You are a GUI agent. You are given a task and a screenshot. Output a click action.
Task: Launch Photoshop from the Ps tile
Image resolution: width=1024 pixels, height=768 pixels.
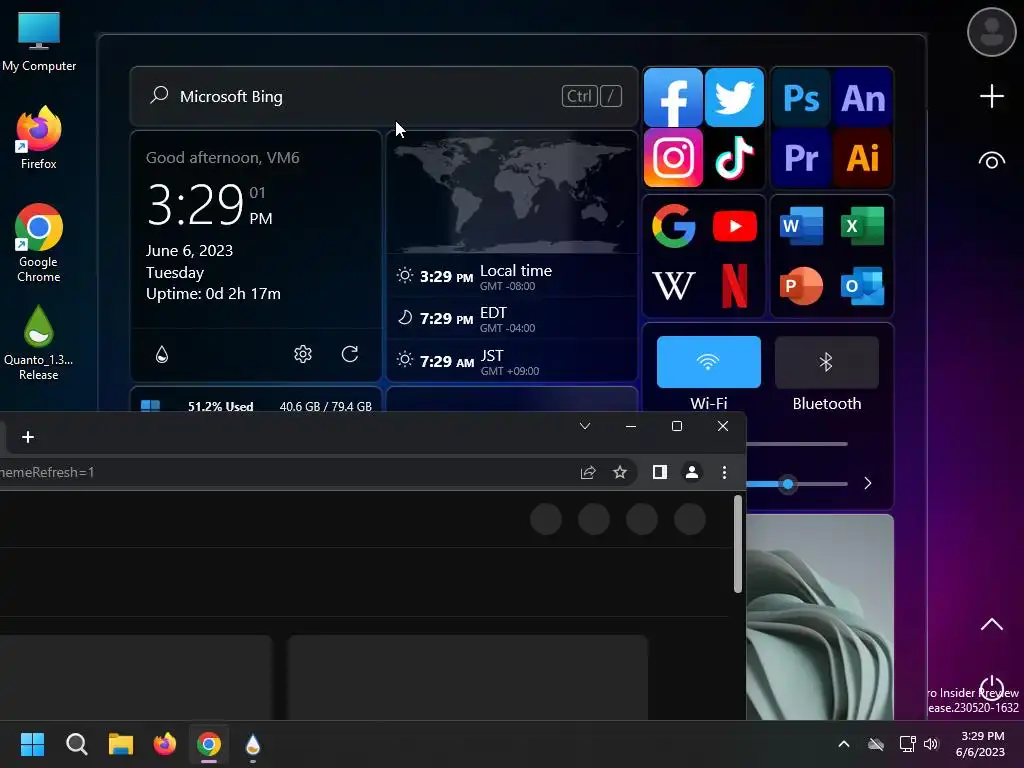[x=801, y=98]
